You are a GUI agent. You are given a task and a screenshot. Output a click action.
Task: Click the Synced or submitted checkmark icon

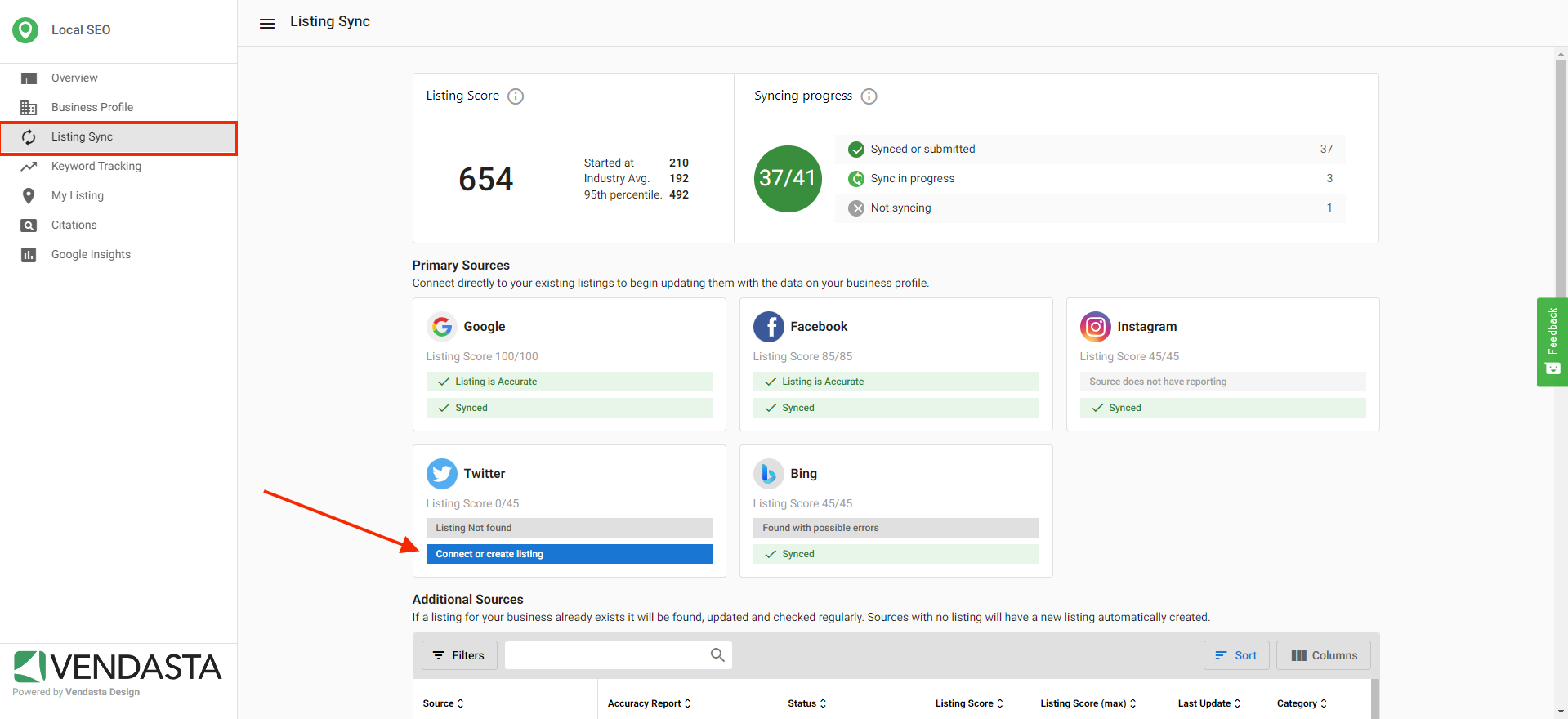coord(856,150)
